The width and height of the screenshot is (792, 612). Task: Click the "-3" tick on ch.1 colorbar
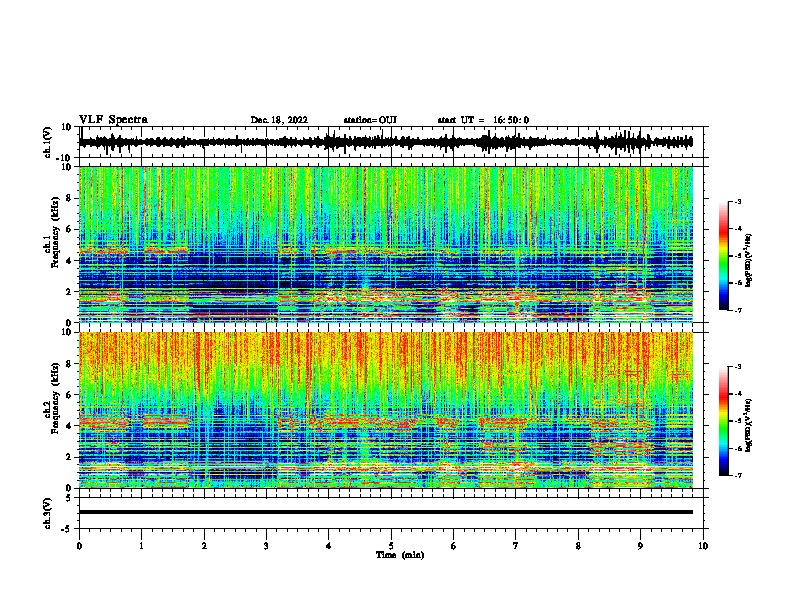[x=738, y=201]
